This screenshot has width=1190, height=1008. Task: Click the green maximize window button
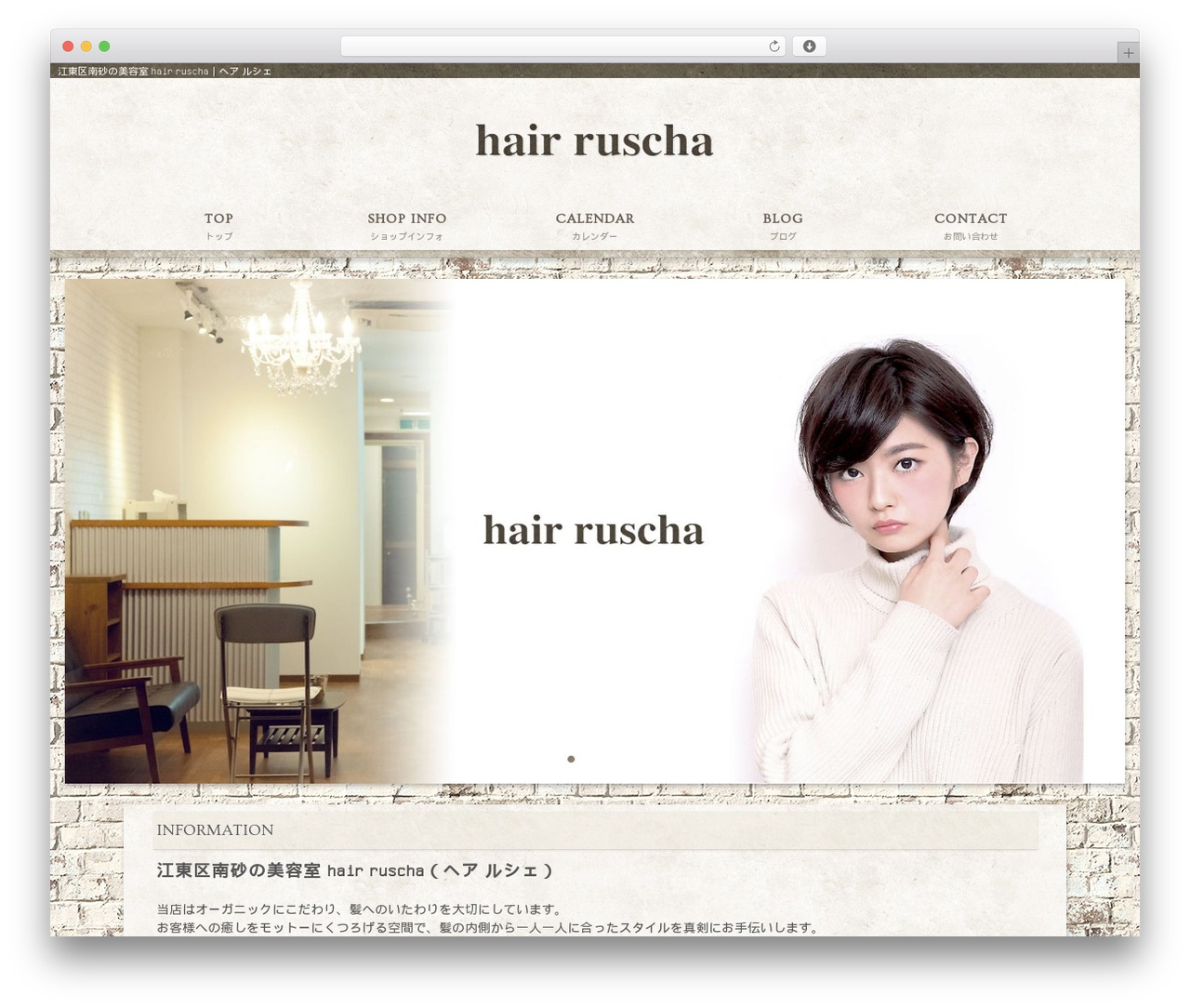click(x=104, y=46)
